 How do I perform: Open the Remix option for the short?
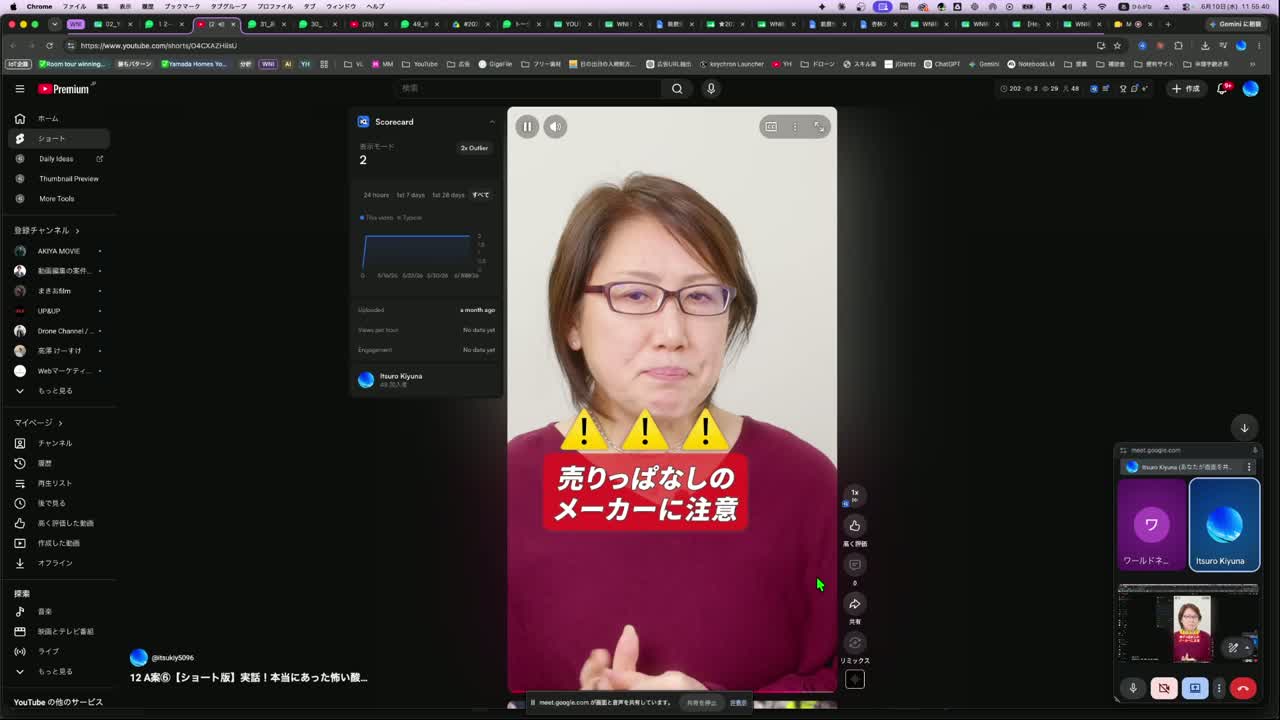click(854, 642)
